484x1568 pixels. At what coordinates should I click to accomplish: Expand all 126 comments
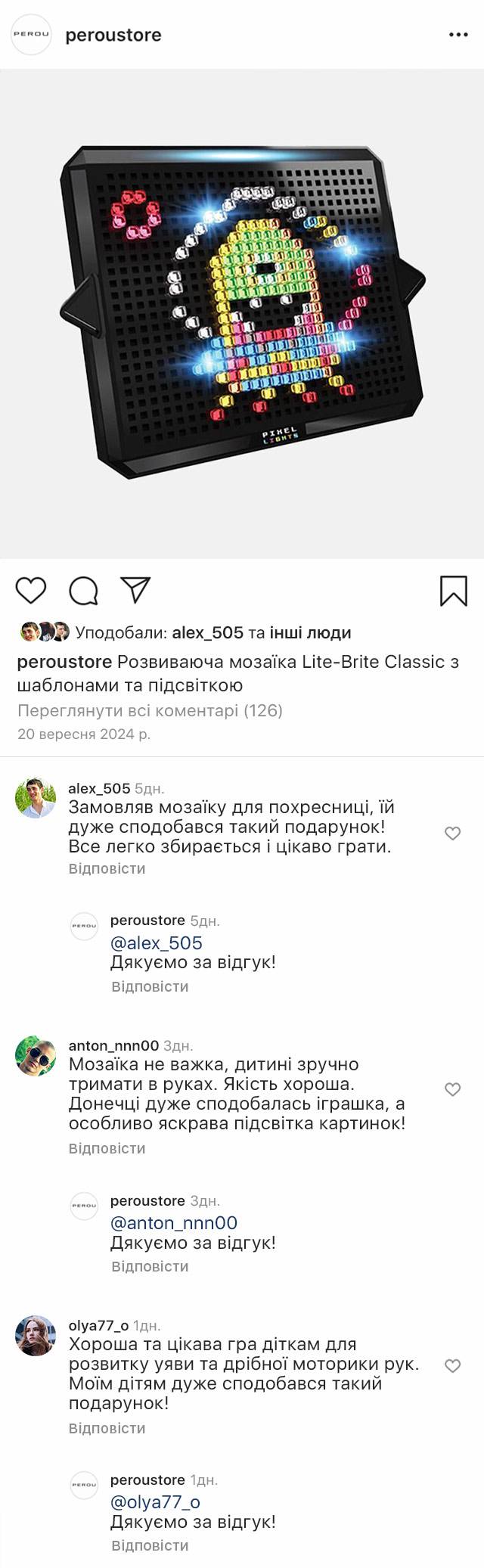(150, 710)
